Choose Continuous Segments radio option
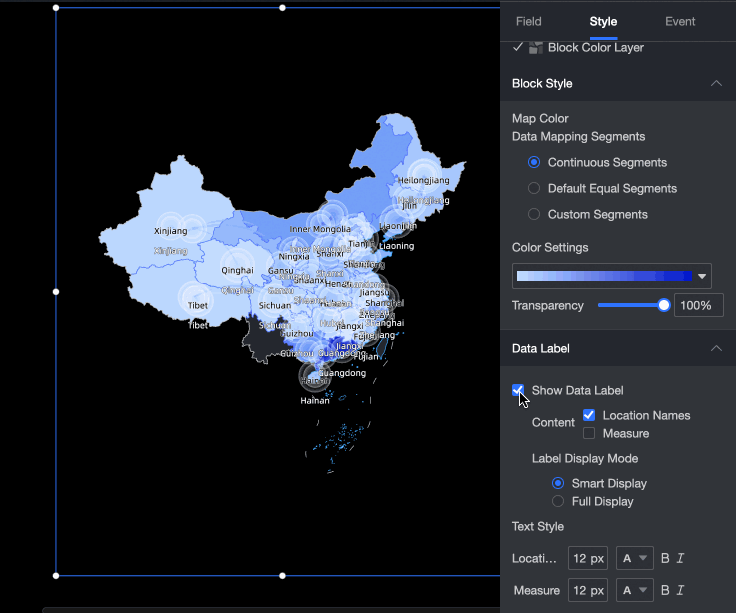This screenshot has width=736, height=613. 534,162
